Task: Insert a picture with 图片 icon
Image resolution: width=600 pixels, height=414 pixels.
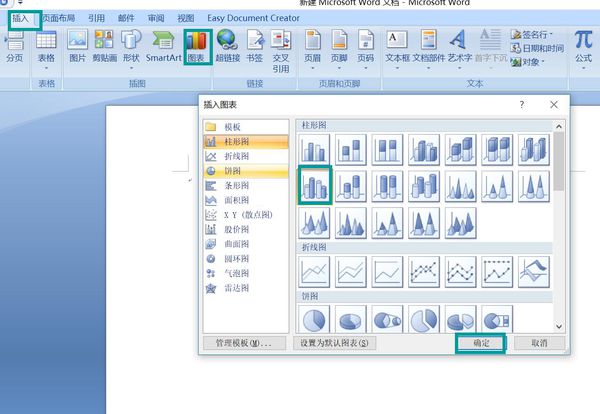Action: coord(78,47)
